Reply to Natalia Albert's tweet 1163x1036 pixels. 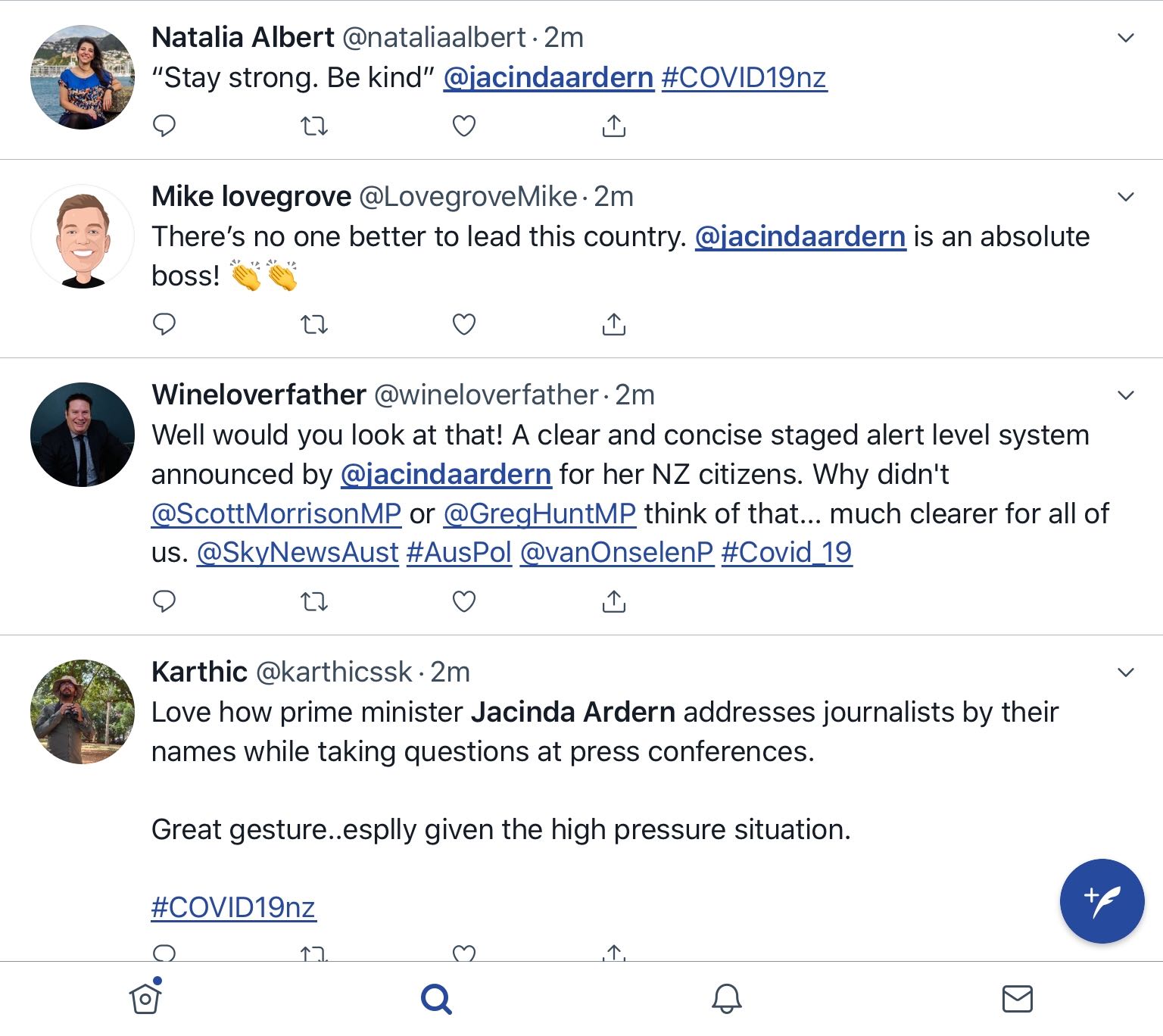click(x=164, y=125)
